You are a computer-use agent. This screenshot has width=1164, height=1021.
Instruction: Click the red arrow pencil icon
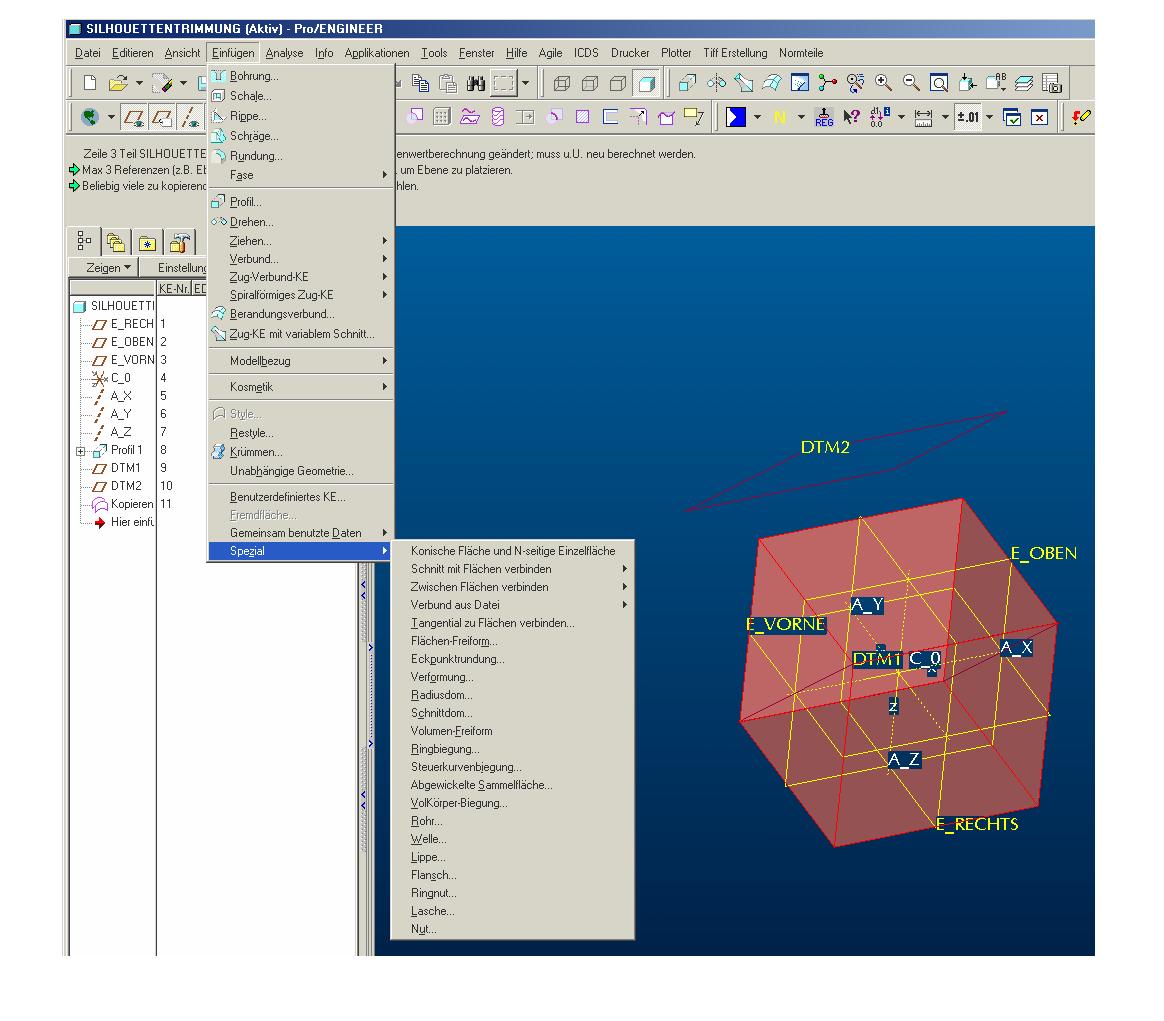[x=1081, y=117]
